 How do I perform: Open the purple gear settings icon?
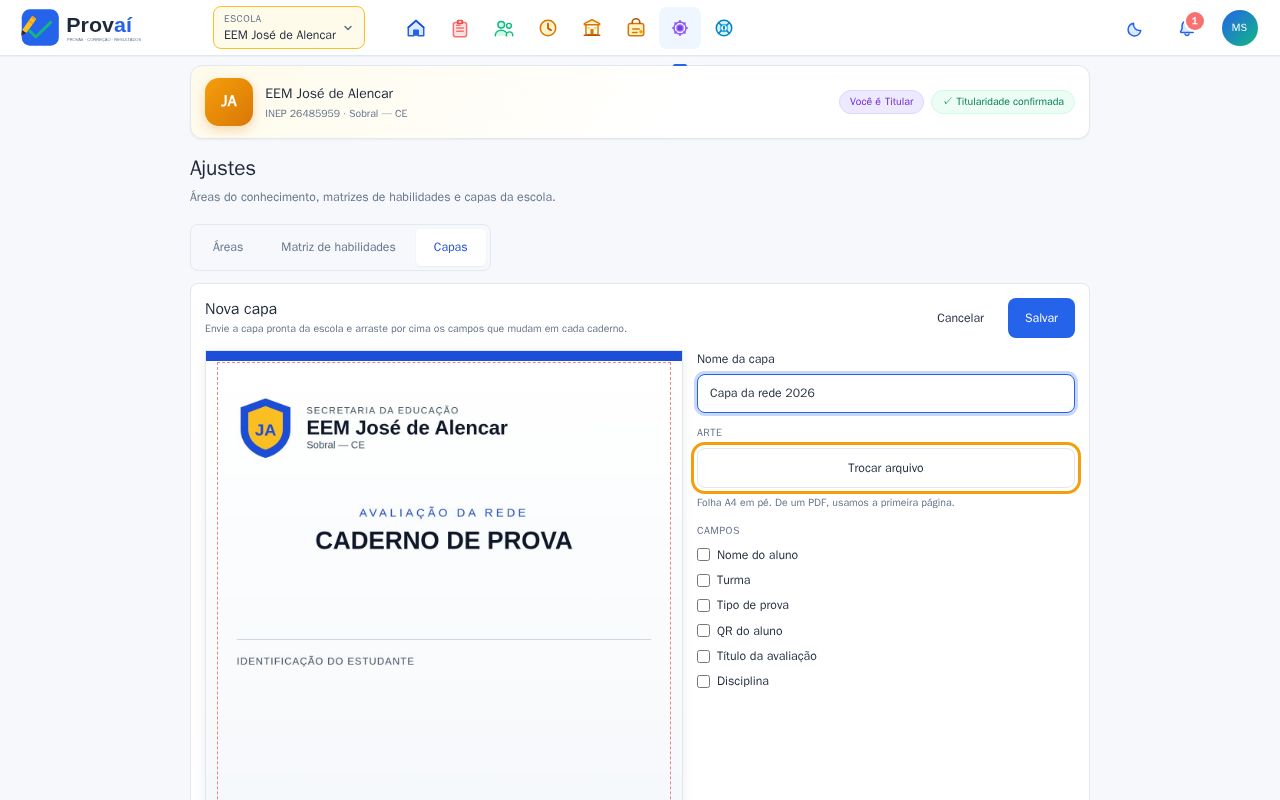pos(680,28)
